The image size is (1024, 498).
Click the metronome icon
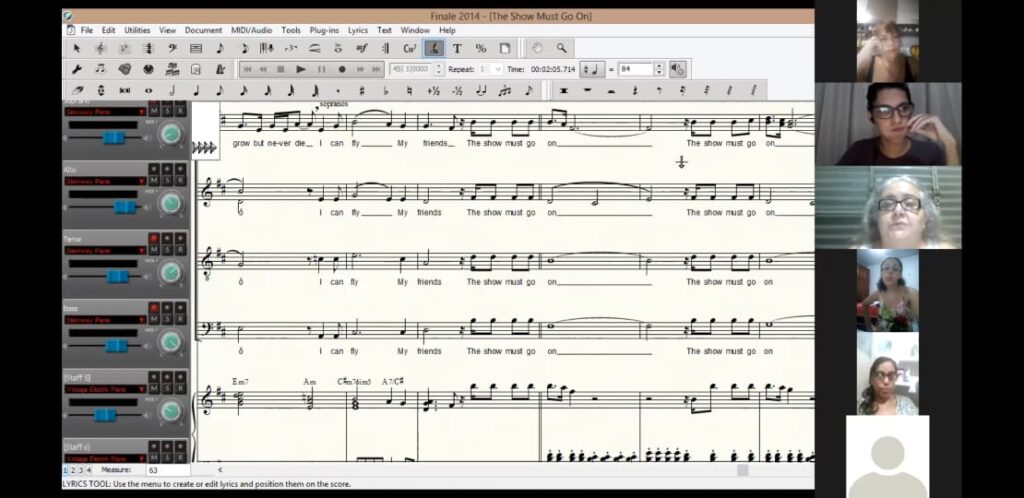point(220,69)
